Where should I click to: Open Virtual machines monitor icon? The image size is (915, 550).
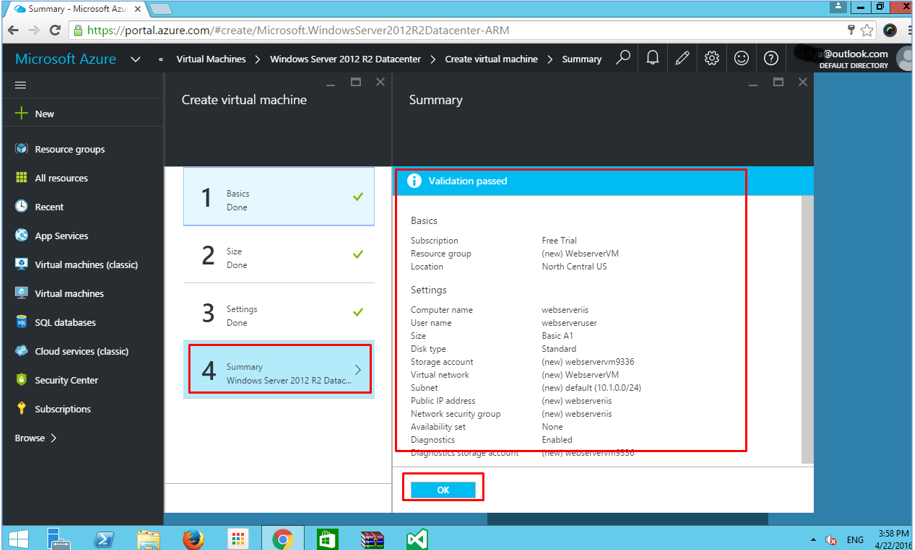click(22, 293)
